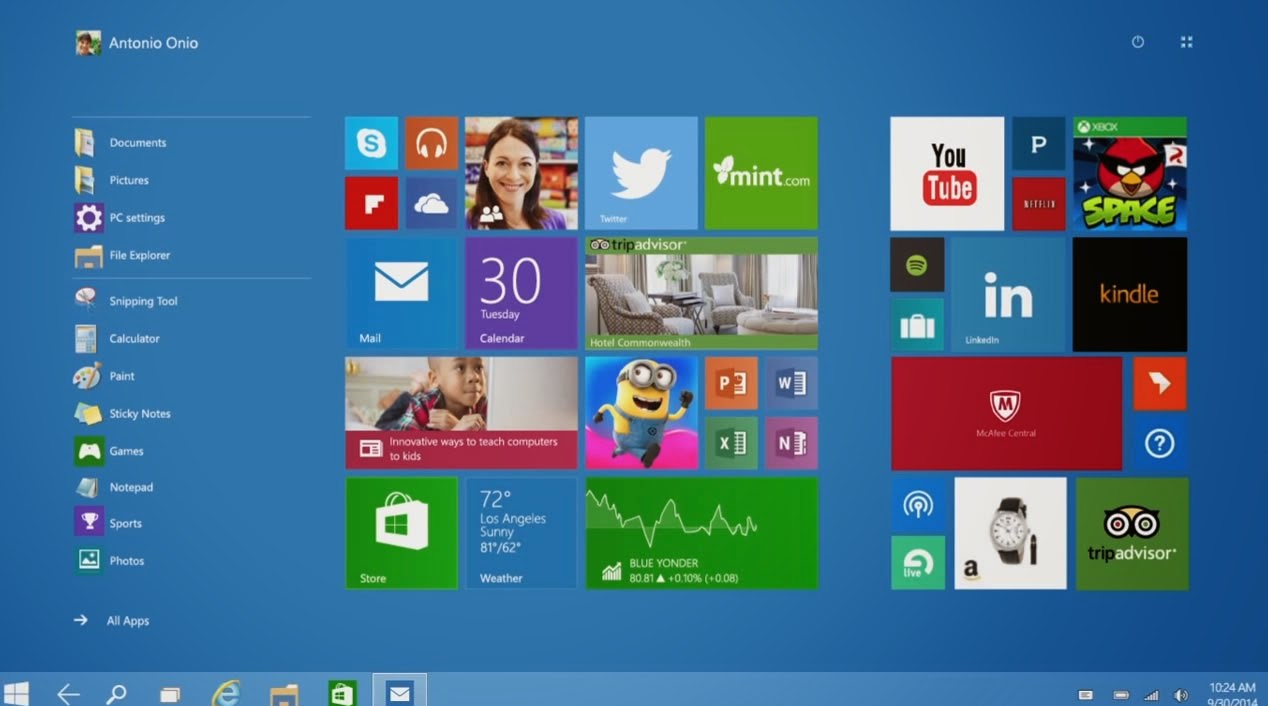Open the McAfee Central tile
This screenshot has width=1268, height=706.
[x=1007, y=414]
